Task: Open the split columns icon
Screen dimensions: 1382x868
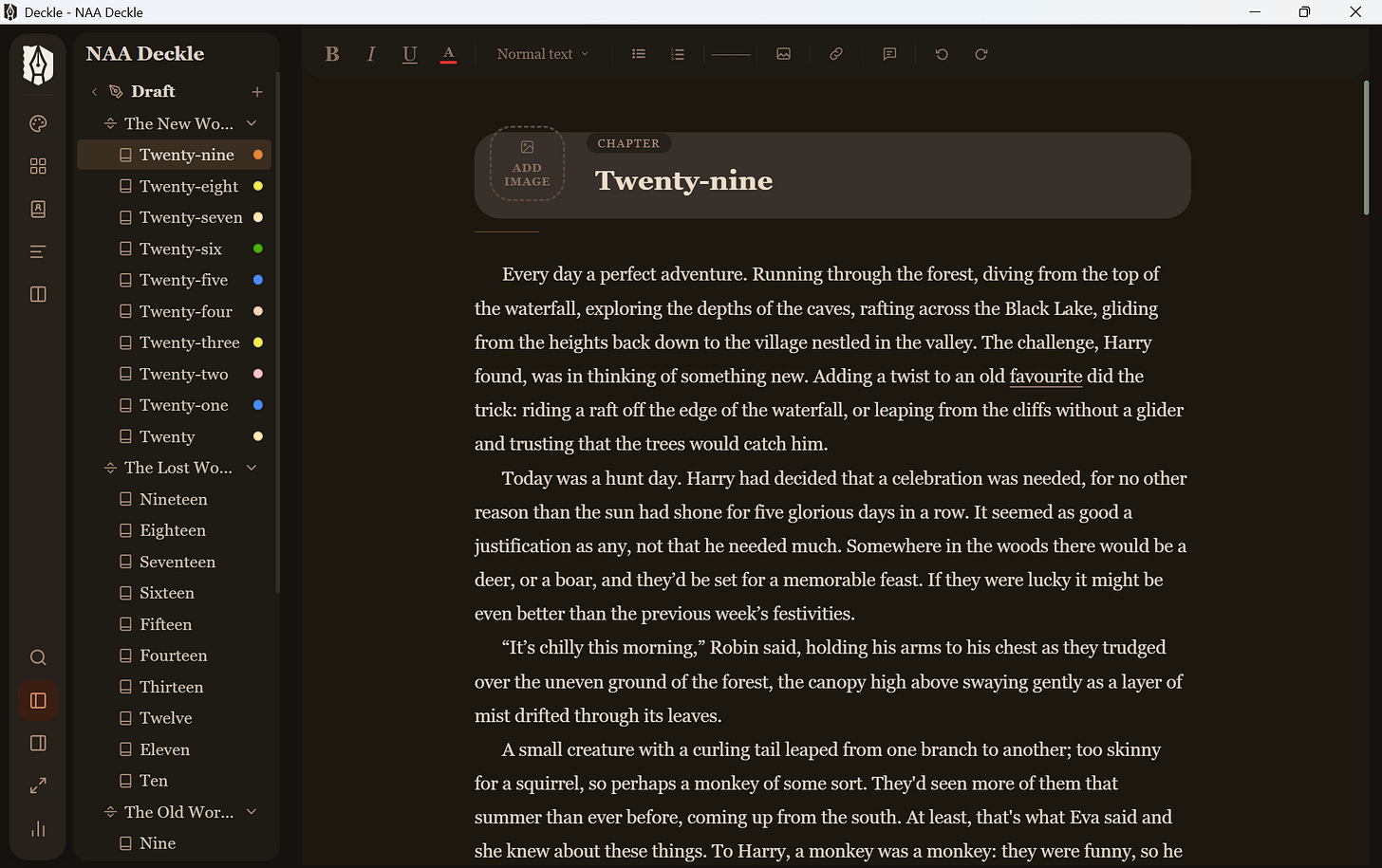Action: [x=38, y=294]
